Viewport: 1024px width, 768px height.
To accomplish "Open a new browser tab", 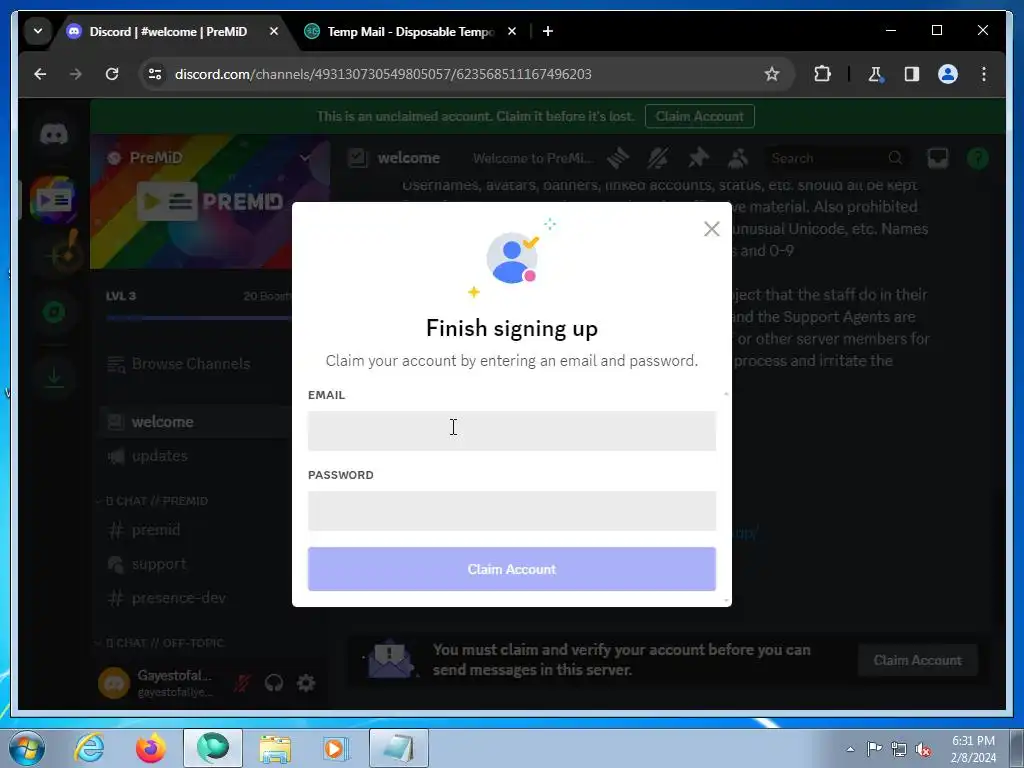I will point(548,31).
